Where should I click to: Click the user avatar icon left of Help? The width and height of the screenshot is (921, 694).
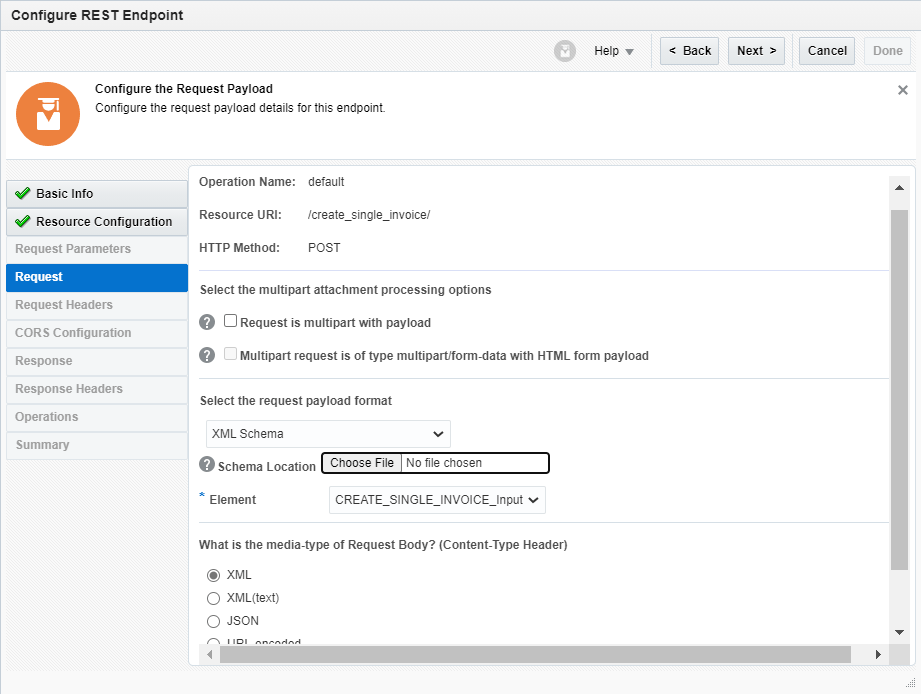point(565,51)
